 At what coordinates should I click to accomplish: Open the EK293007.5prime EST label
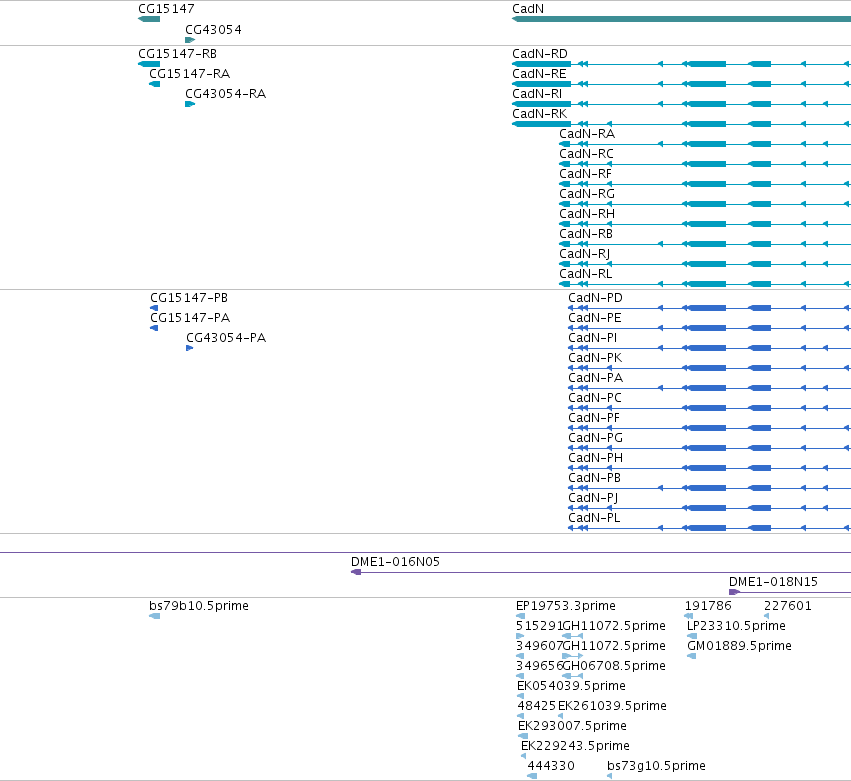tap(572, 727)
